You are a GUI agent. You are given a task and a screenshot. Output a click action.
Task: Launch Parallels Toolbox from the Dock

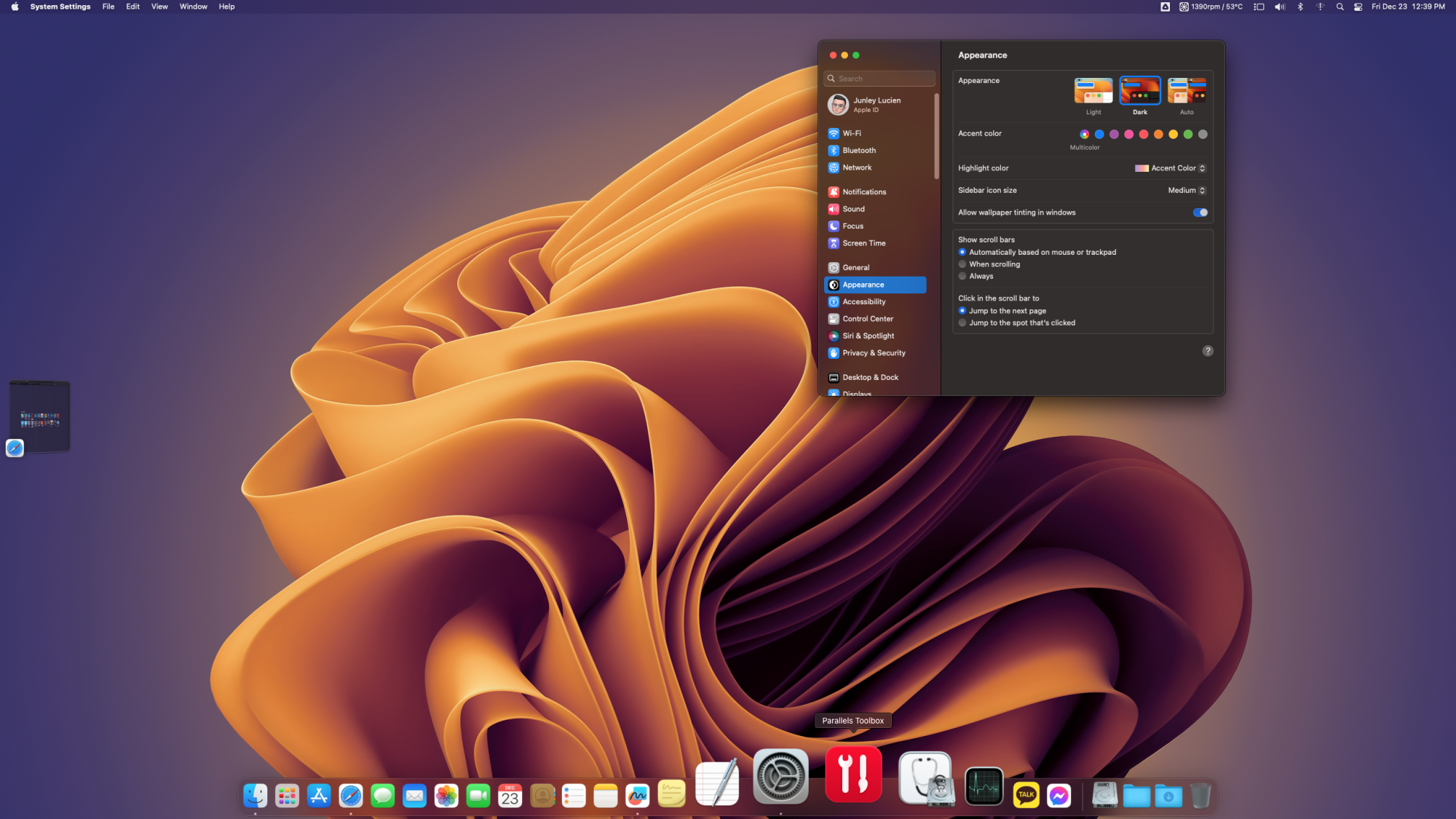pos(853,775)
